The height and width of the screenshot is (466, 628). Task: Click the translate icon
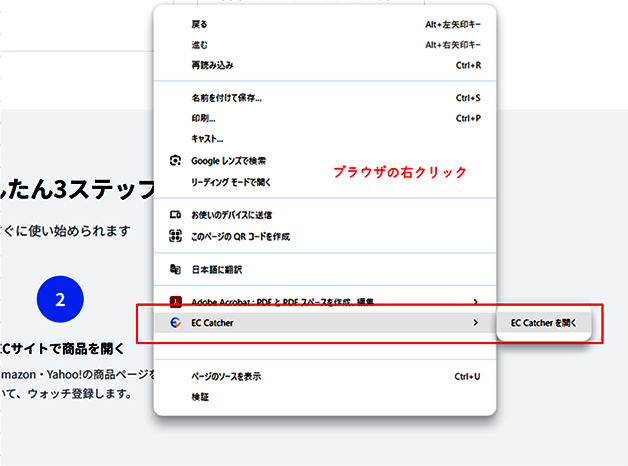pyautogui.click(x=175, y=269)
